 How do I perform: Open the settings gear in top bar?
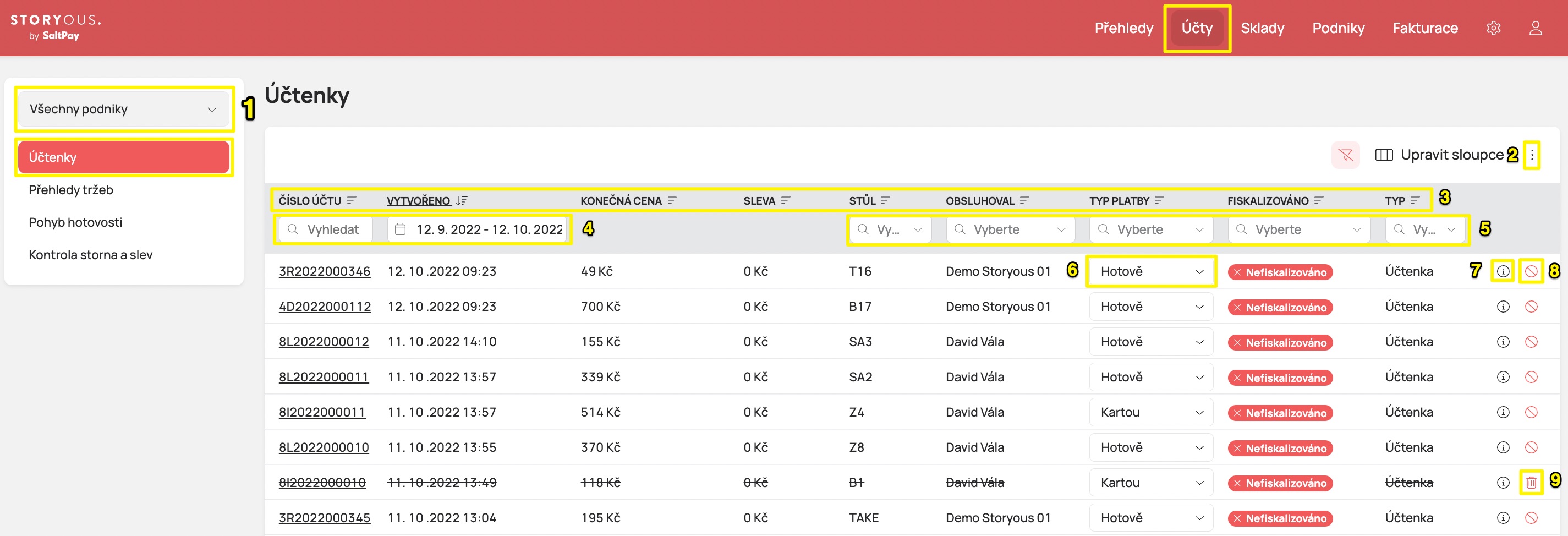pos(1493,28)
